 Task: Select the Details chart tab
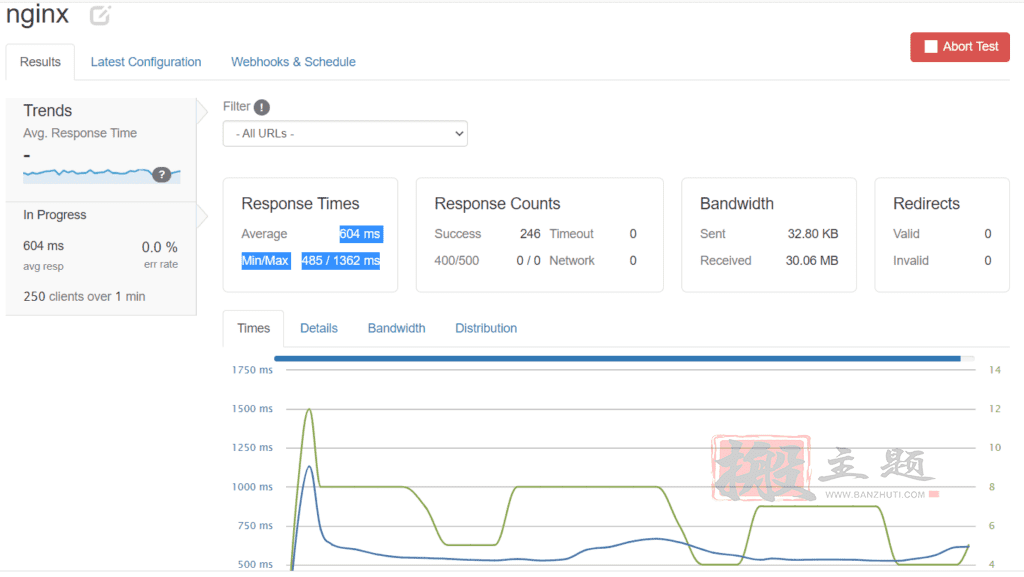click(319, 328)
